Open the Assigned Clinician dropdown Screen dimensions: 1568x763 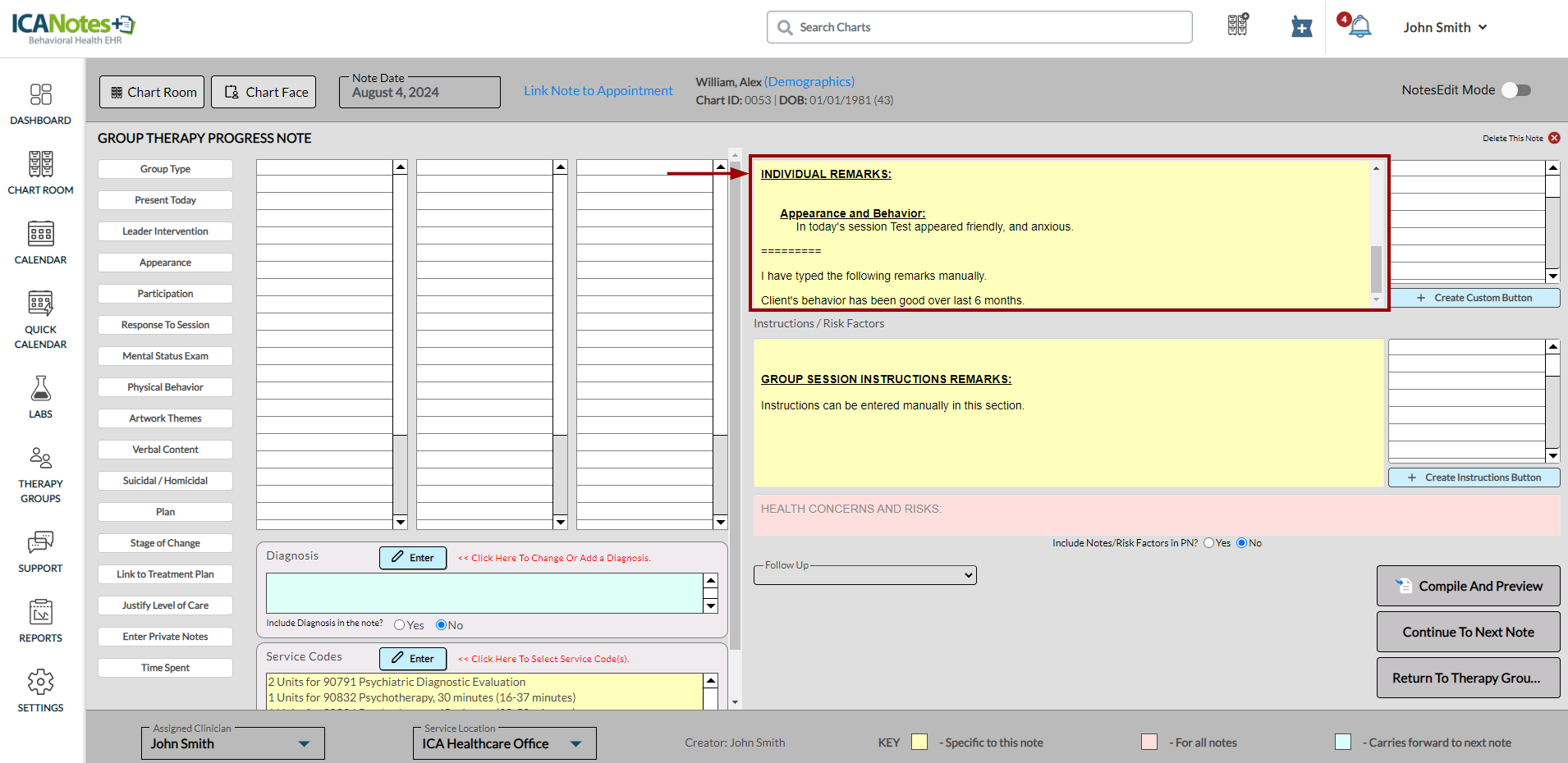tap(232, 743)
